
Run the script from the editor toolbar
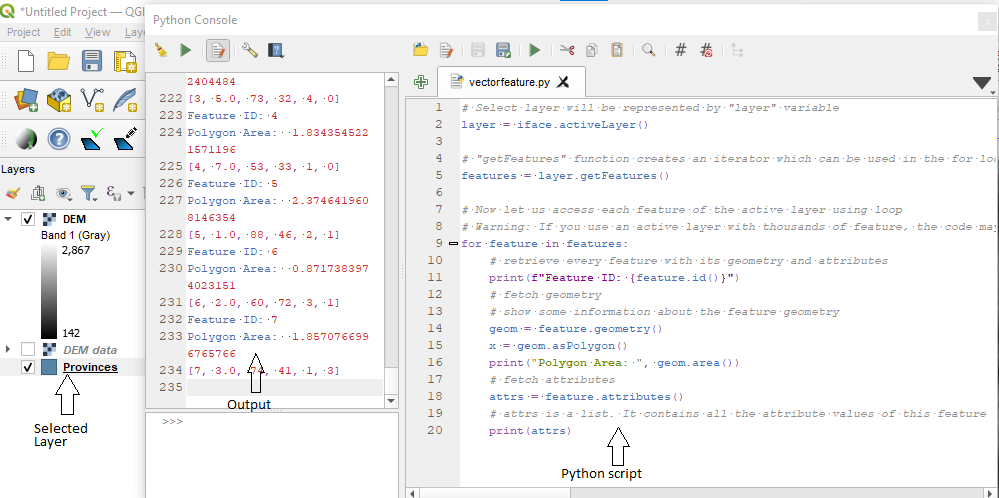coord(535,49)
